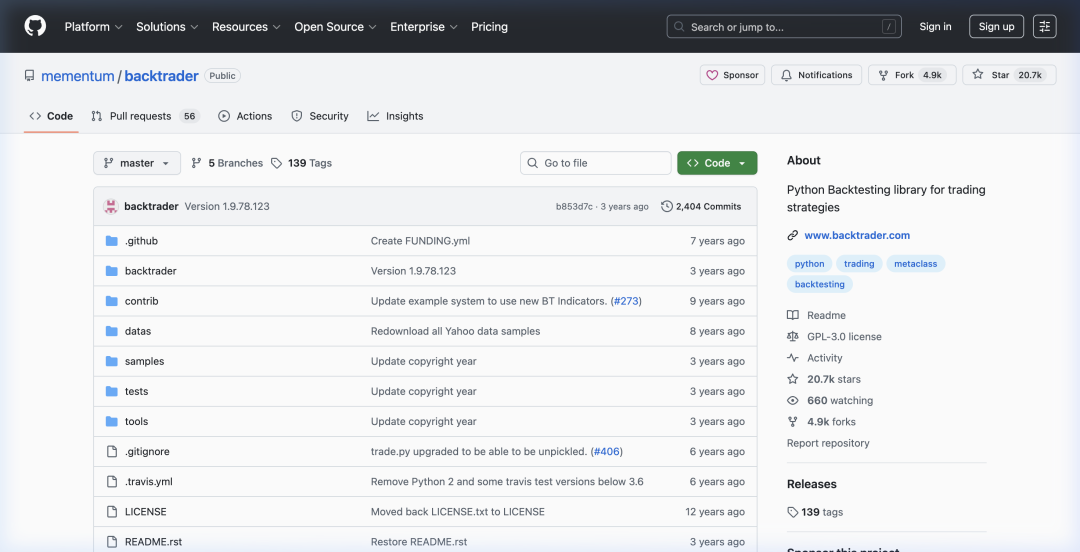Expand the Open Source menu
The width and height of the screenshot is (1080, 552).
coord(335,27)
